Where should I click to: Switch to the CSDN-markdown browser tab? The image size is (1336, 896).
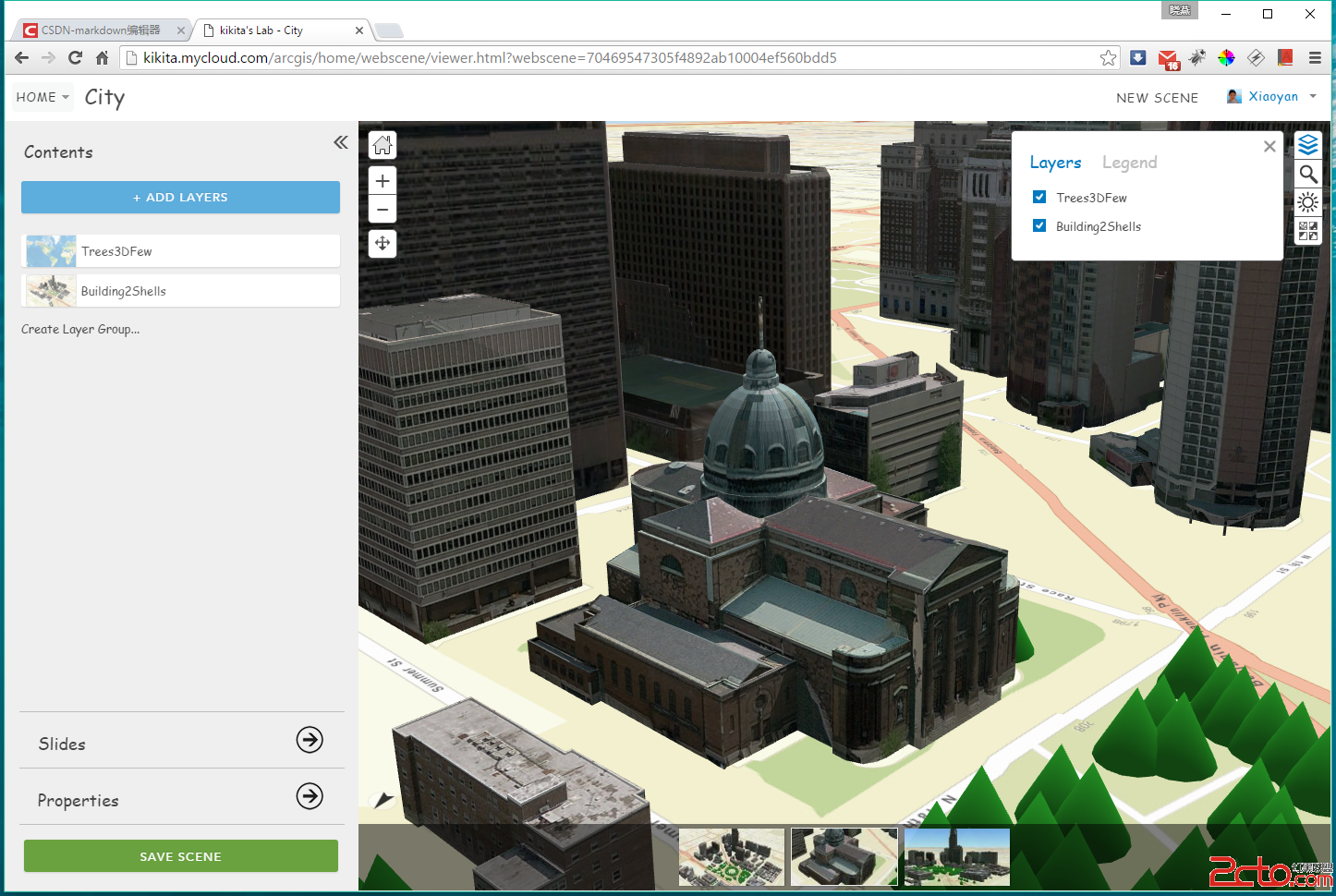(x=101, y=30)
